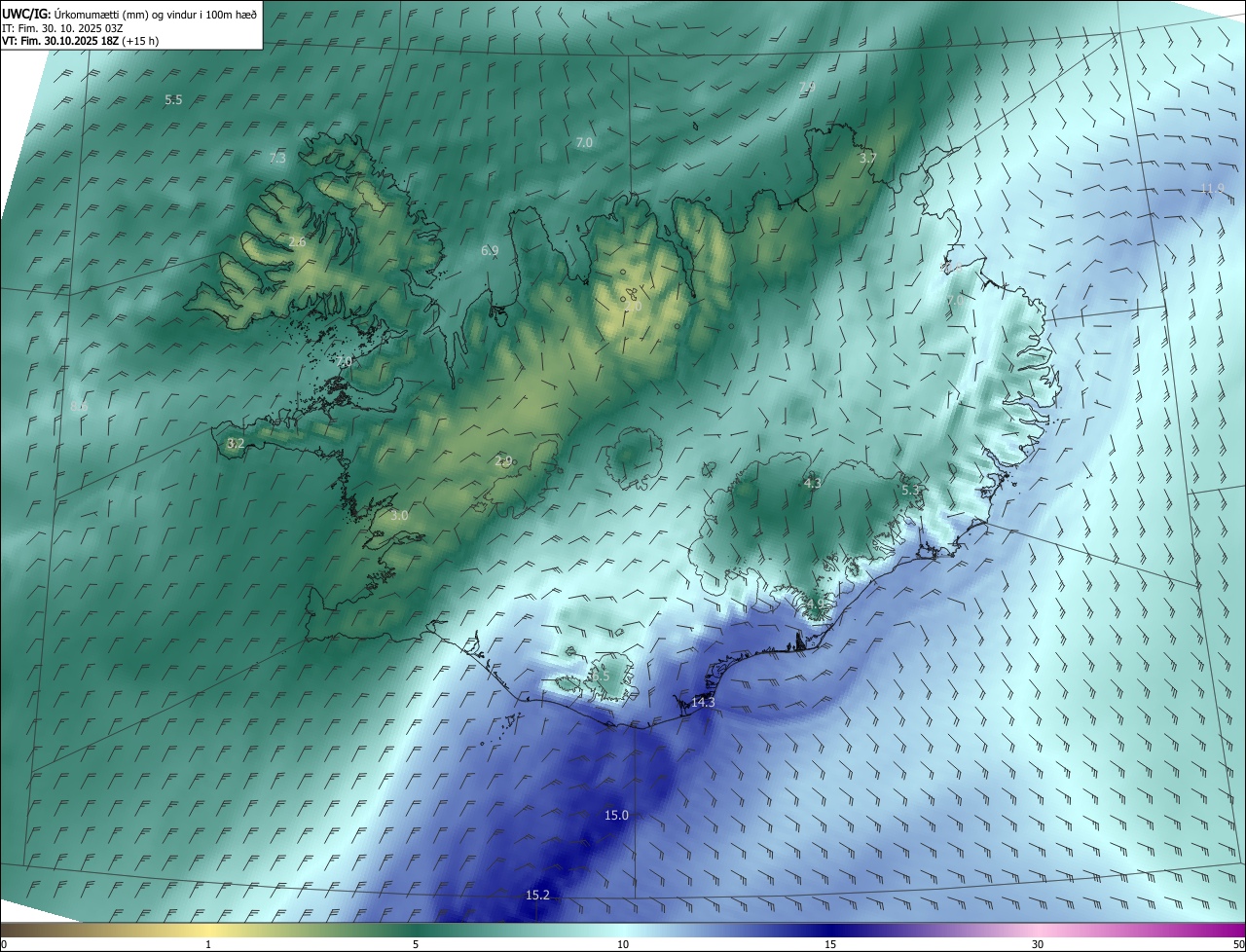Click the 14.3 value on the south coast

point(703,703)
